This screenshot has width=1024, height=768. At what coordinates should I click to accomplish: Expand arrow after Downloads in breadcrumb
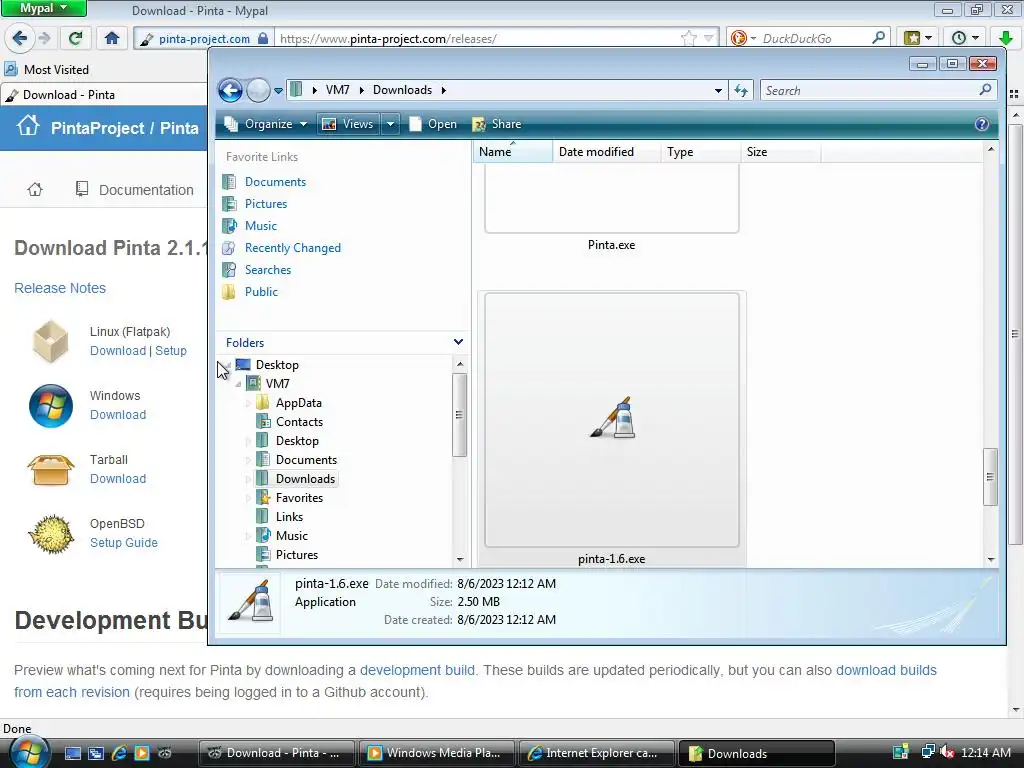coord(444,90)
